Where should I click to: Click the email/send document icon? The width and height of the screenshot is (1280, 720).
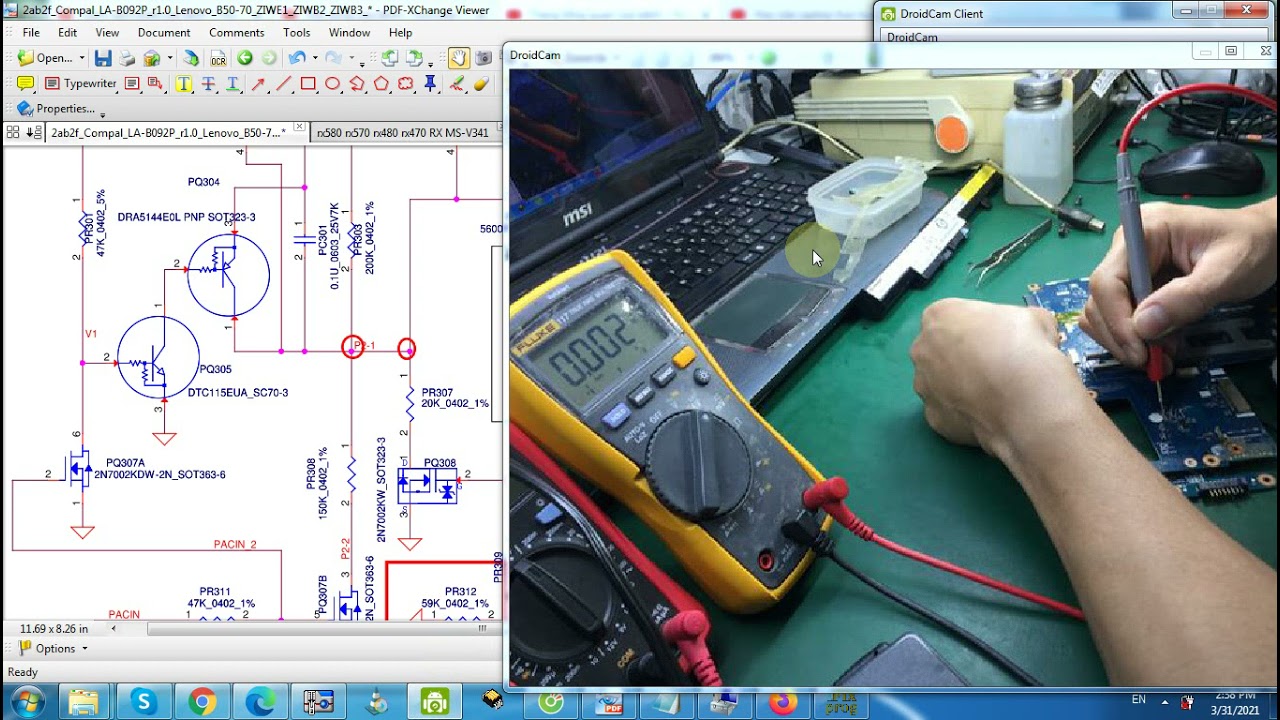[x=151, y=58]
